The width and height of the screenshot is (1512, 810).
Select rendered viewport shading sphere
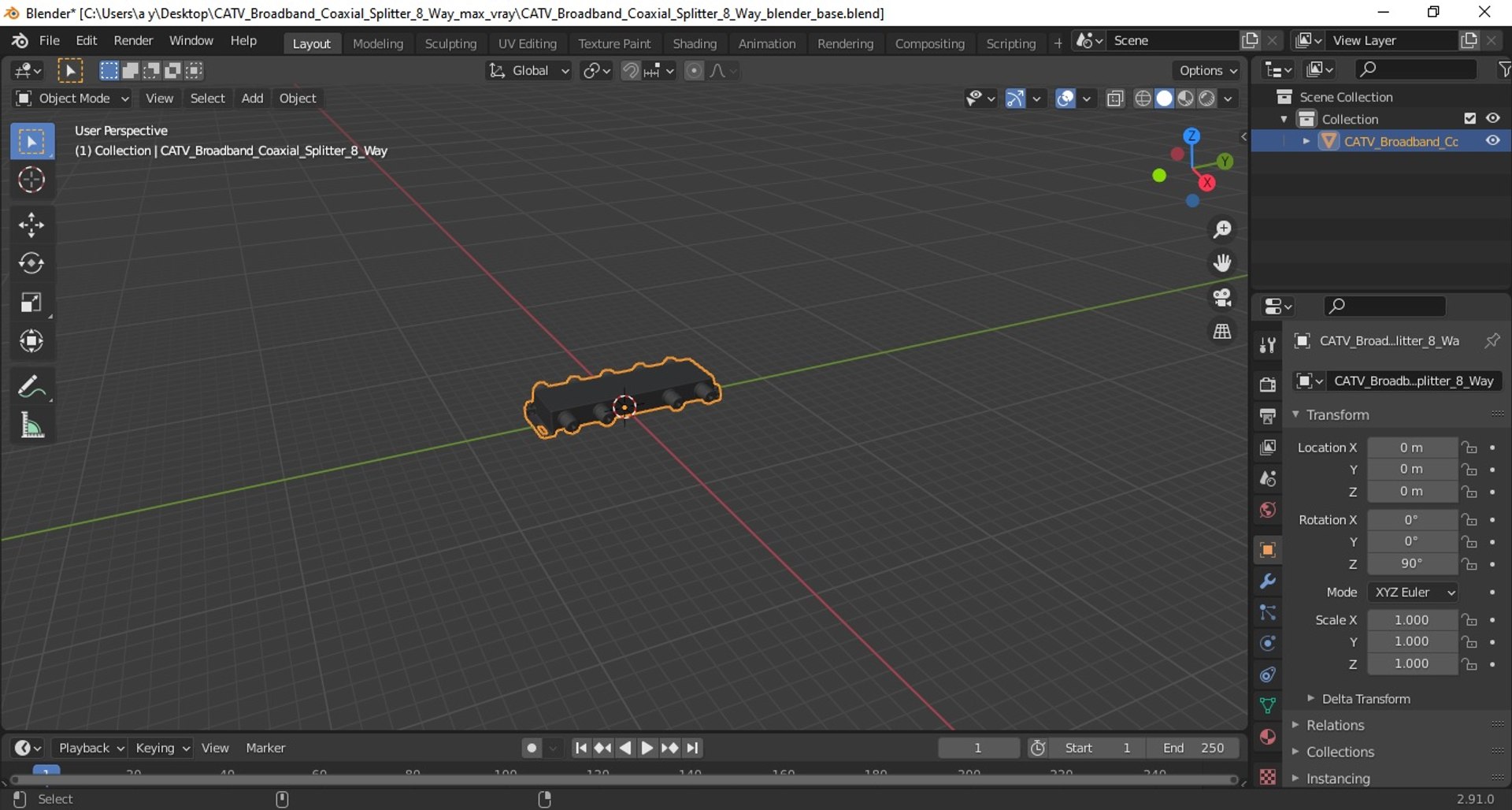click(x=1206, y=98)
